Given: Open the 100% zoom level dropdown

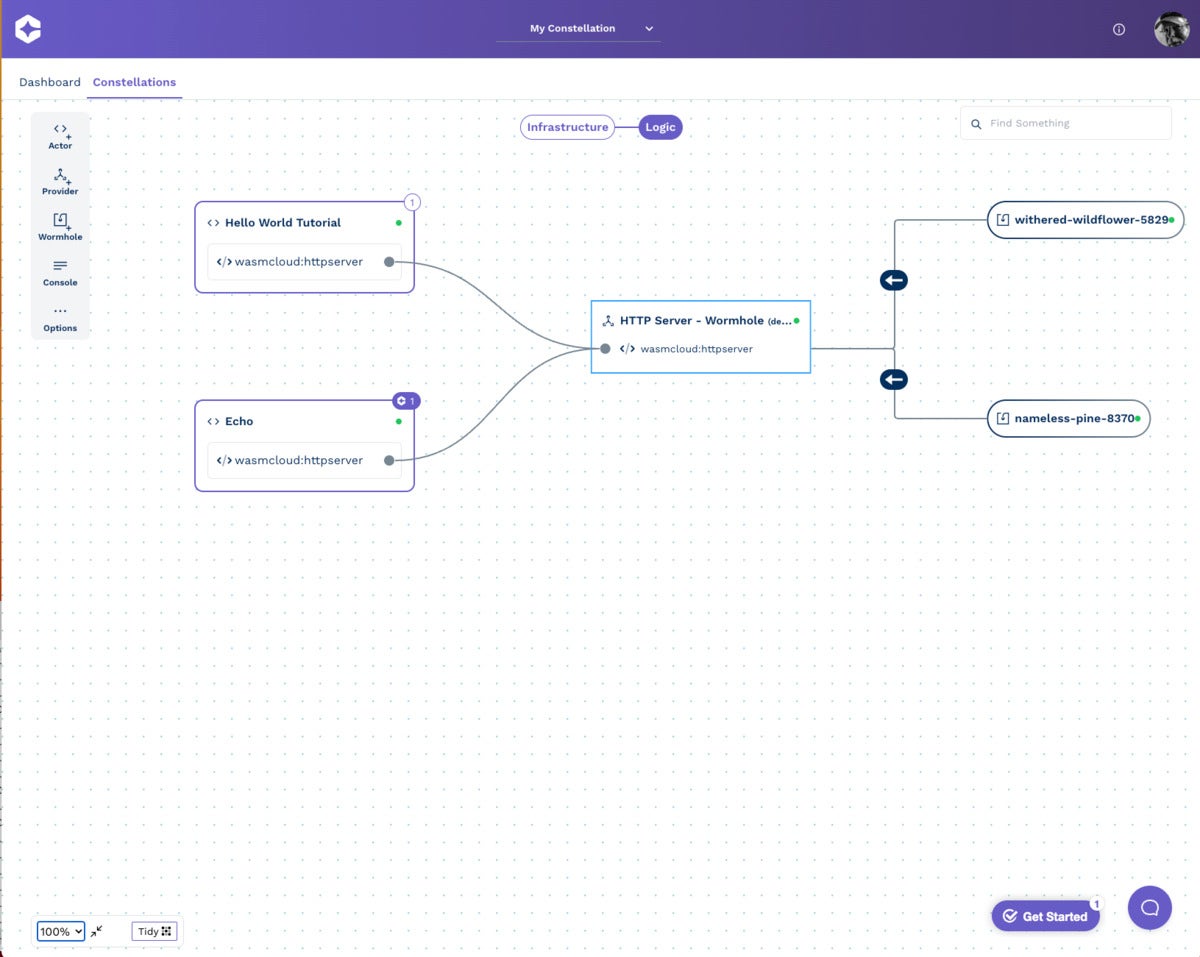Looking at the screenshot, I should point(61,931).
